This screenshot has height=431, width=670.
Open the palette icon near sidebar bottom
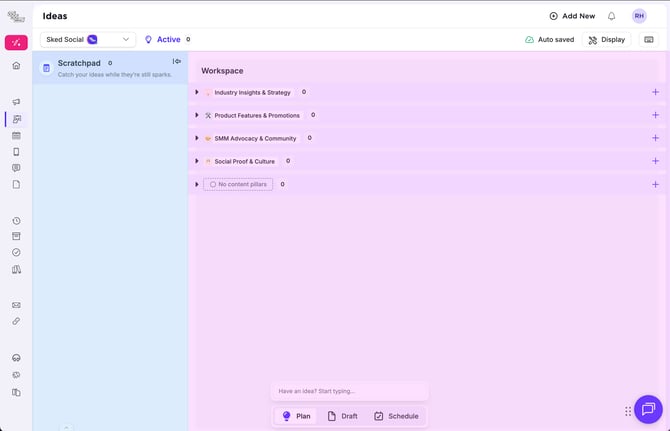coord(16,375)
